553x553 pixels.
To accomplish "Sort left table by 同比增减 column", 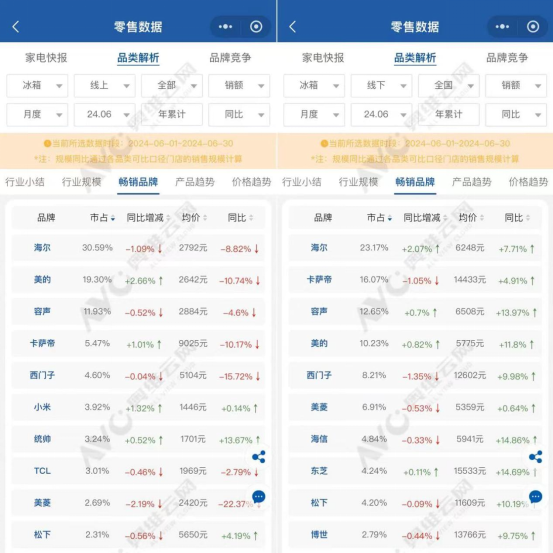I will (x=148, y=218).
